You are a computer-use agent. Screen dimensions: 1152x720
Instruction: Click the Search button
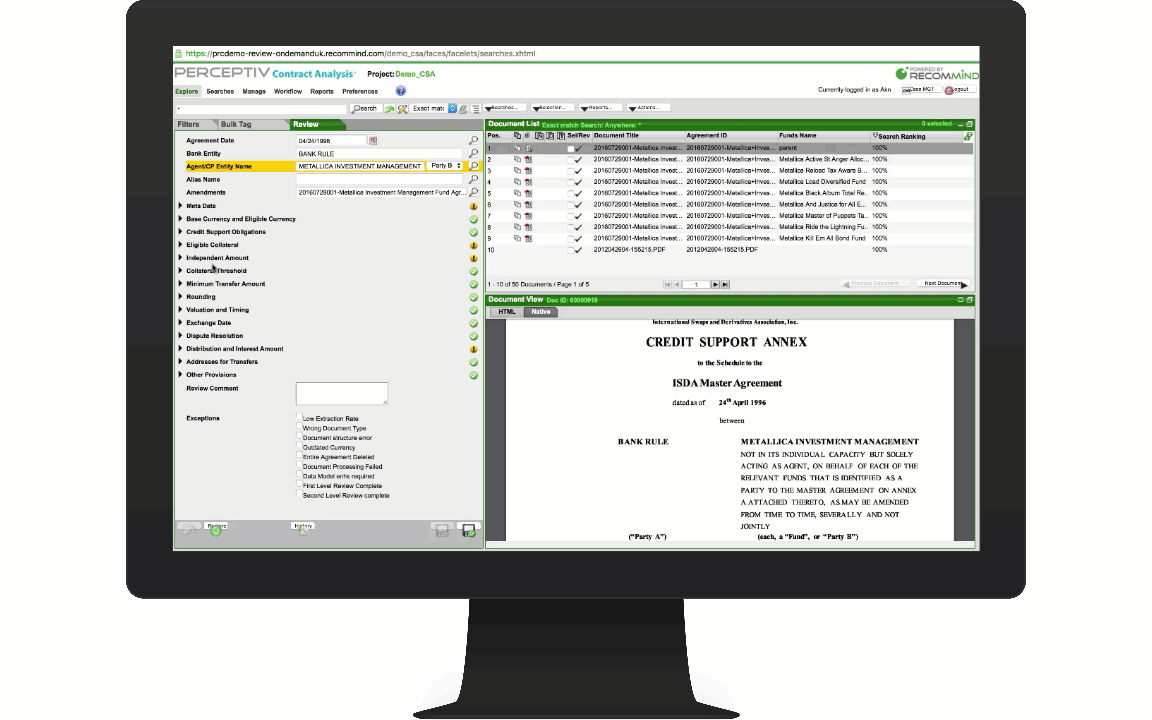coord(364,109)
